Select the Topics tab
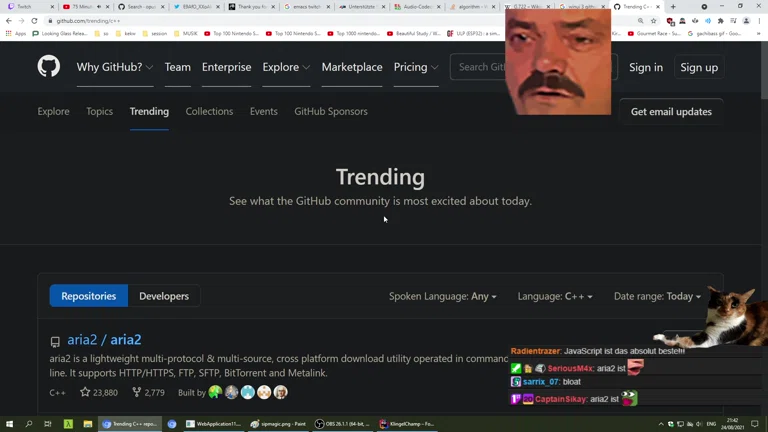Screen dimensions: 768x432 tap(99, 111)
